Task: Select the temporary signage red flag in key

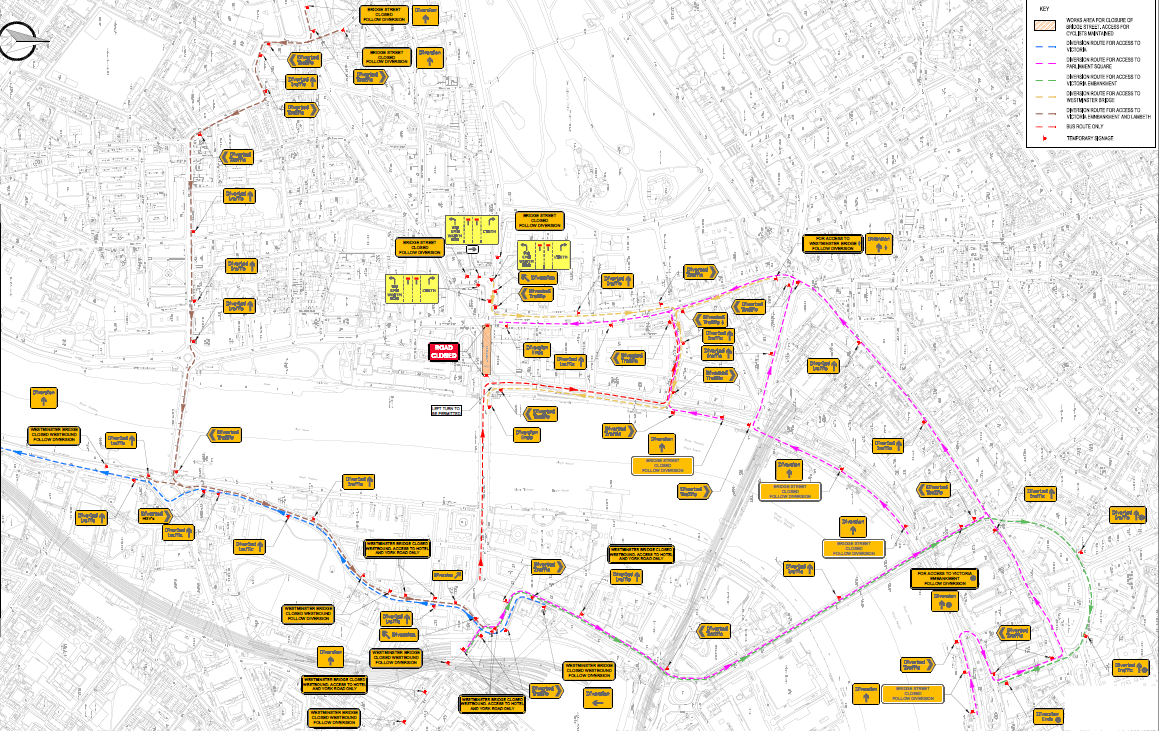Action: point(1044,139)
